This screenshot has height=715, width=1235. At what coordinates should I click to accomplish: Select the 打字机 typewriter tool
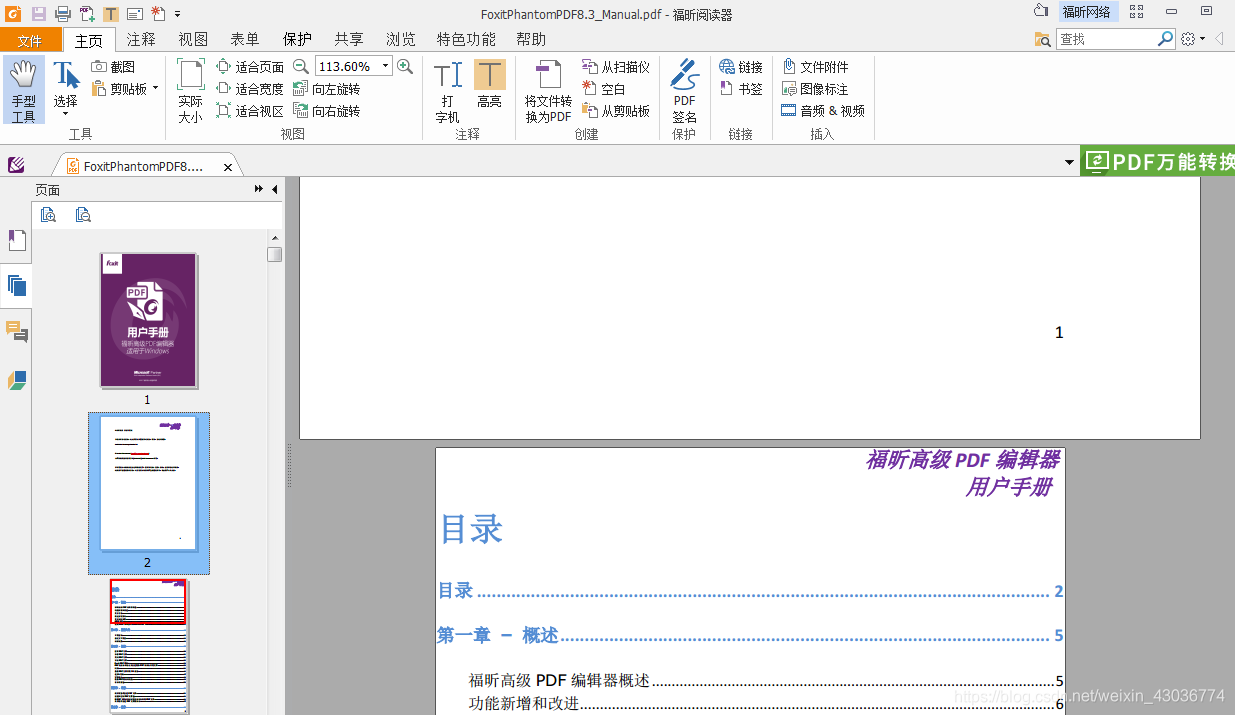[447, 90]
